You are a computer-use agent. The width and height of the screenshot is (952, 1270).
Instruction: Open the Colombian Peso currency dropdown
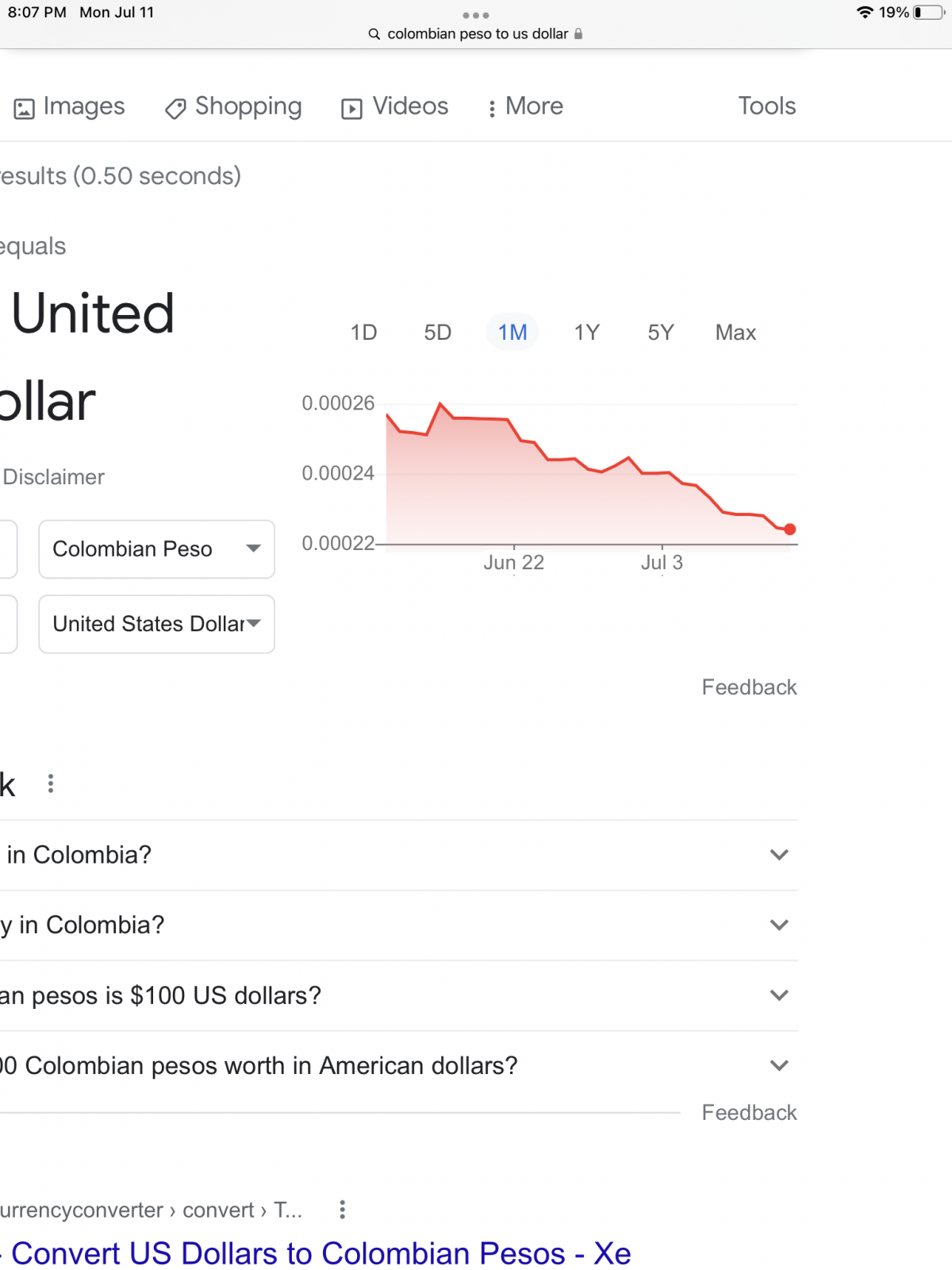coord(157,549)
